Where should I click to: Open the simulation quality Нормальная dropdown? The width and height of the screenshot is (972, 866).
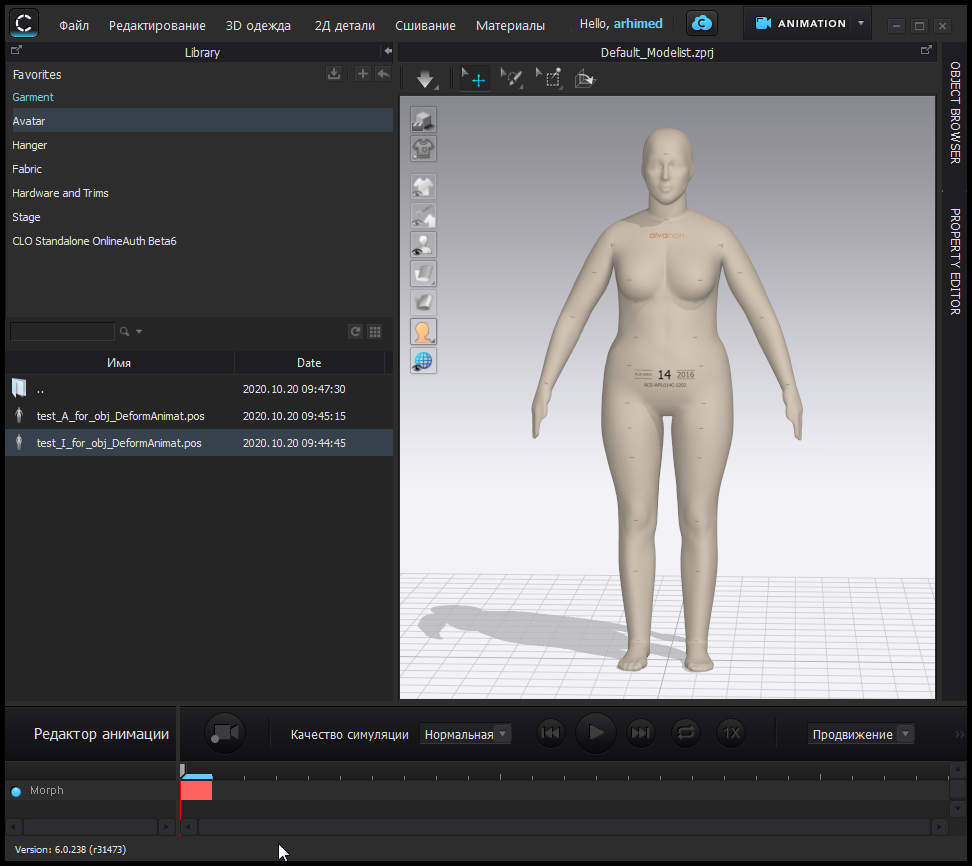tap(465, 734)
